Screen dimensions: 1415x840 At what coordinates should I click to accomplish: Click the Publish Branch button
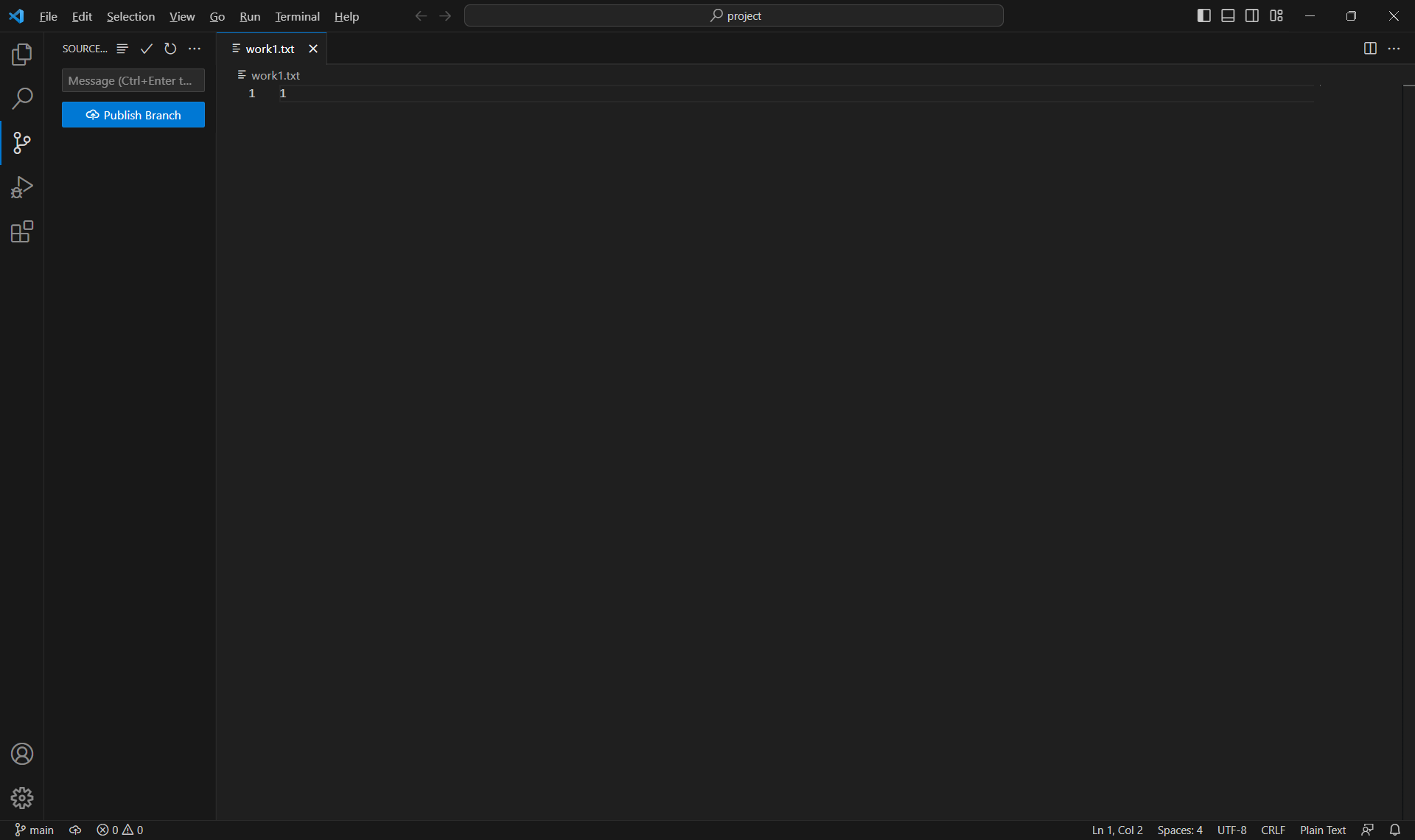[x=133, y=115]
